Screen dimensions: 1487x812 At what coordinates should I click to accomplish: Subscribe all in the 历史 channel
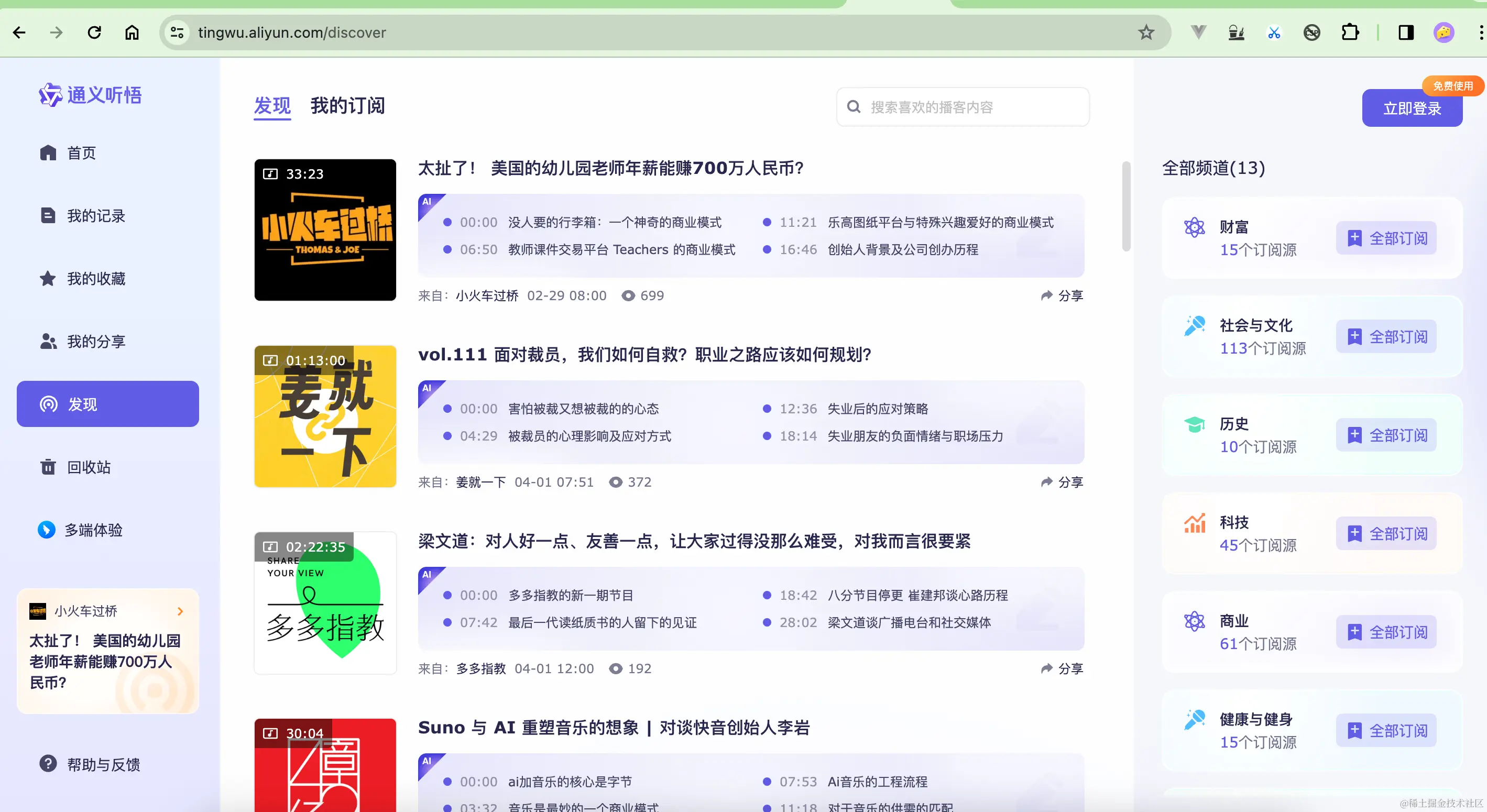[x=1386, y=435]
